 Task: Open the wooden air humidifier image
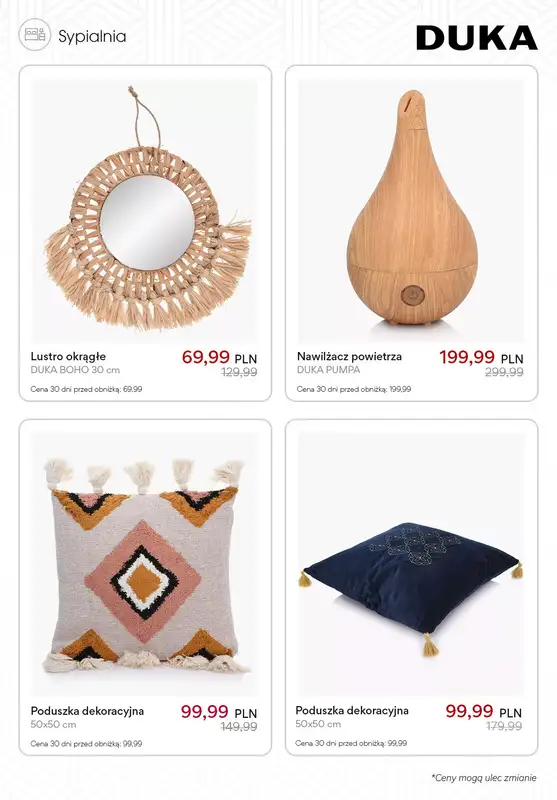[x=411, y=210]
